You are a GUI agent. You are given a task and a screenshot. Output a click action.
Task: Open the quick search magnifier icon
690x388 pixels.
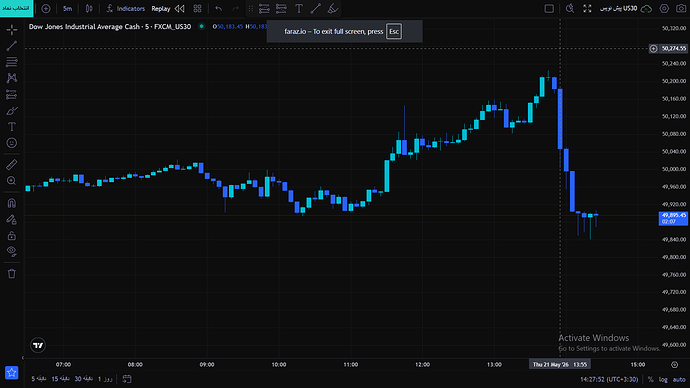pos(570,8)
